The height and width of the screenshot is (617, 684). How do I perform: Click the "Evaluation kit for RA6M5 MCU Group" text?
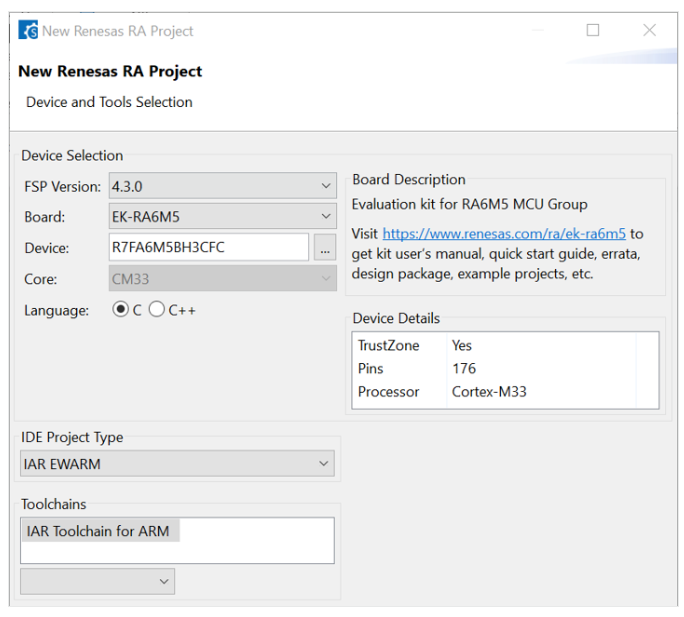point(469,204)
